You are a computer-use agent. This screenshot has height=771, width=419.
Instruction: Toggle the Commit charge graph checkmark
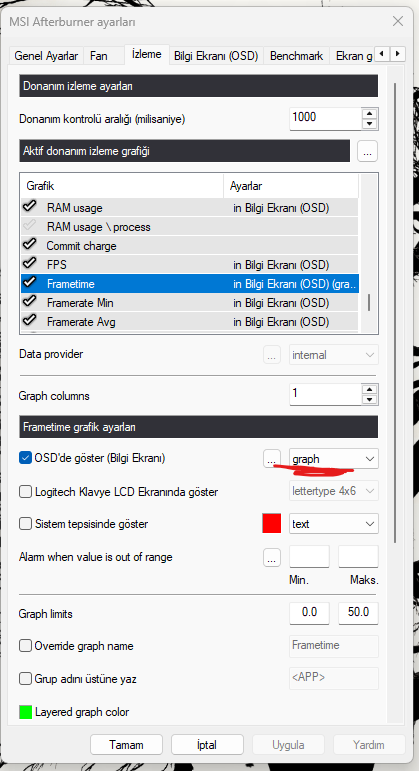tap(30, 244)
